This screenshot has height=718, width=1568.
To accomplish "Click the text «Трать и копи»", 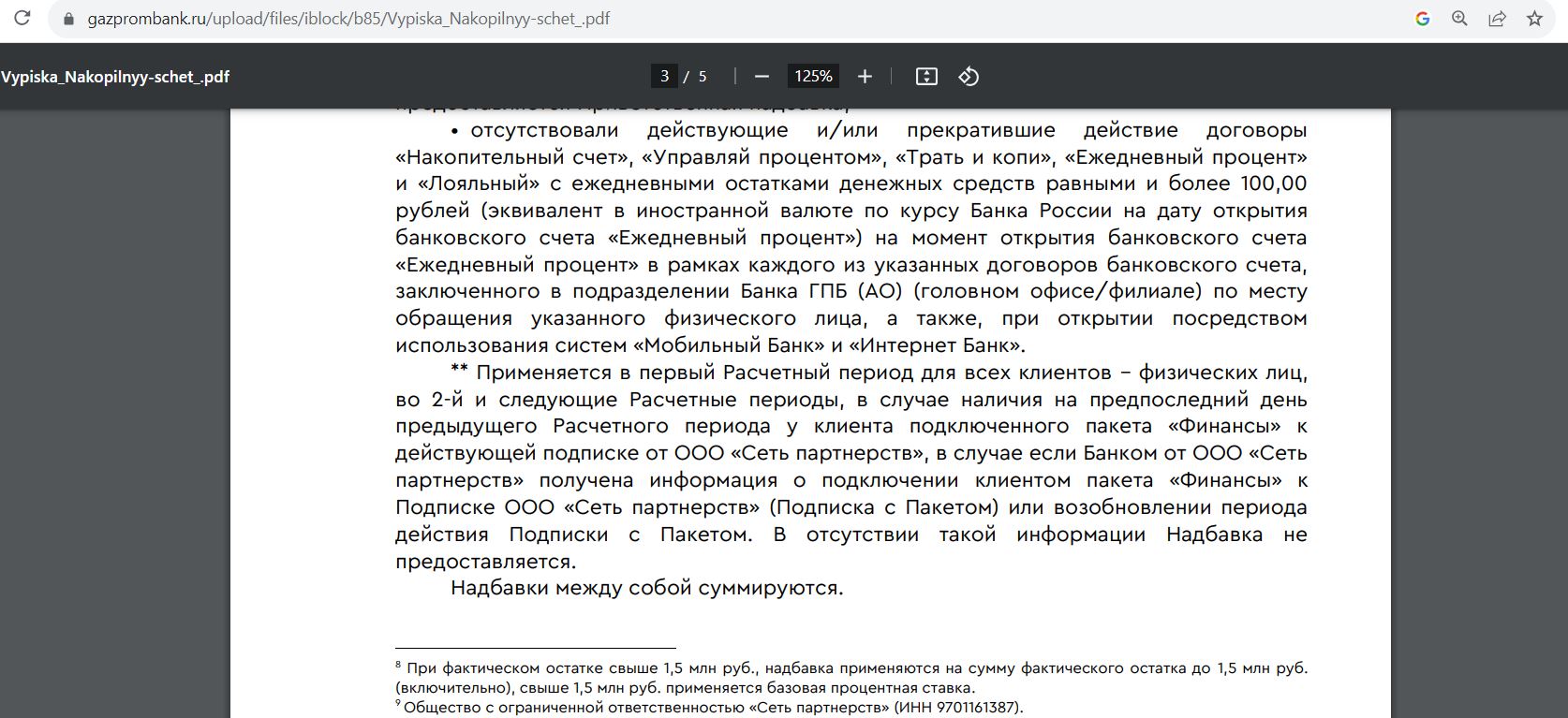I will click(975, 157).
